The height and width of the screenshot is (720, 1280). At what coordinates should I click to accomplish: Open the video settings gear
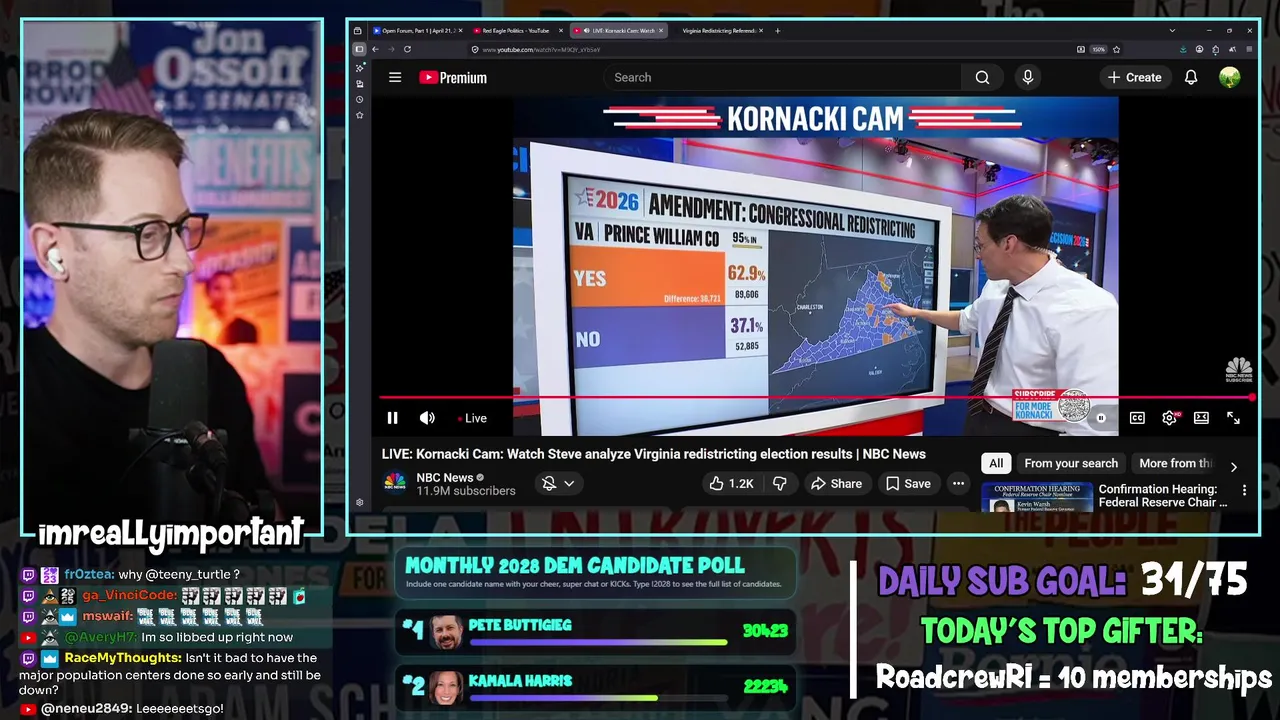click(x=1169, y=418)
